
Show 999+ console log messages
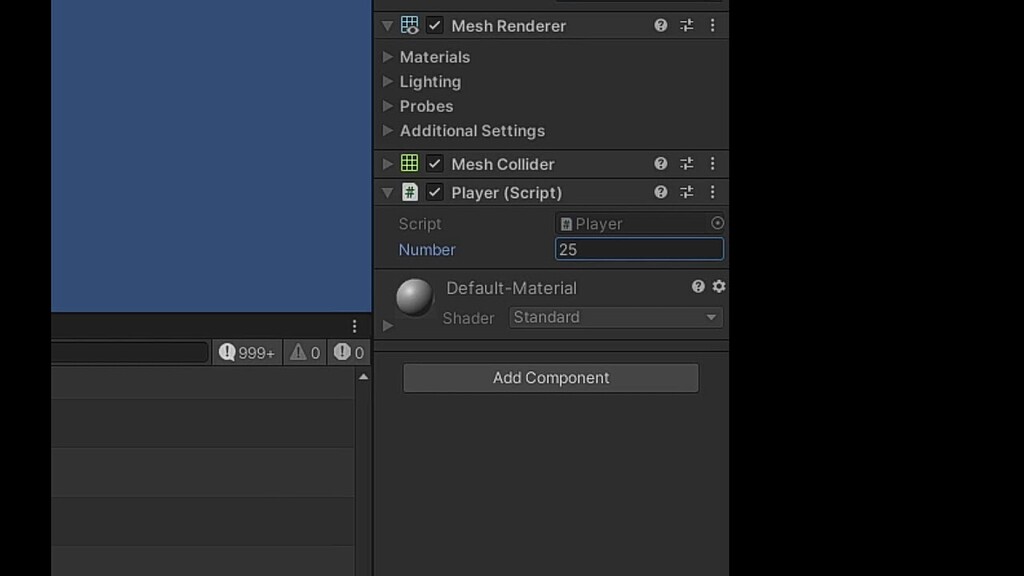[x=246, y=352]
